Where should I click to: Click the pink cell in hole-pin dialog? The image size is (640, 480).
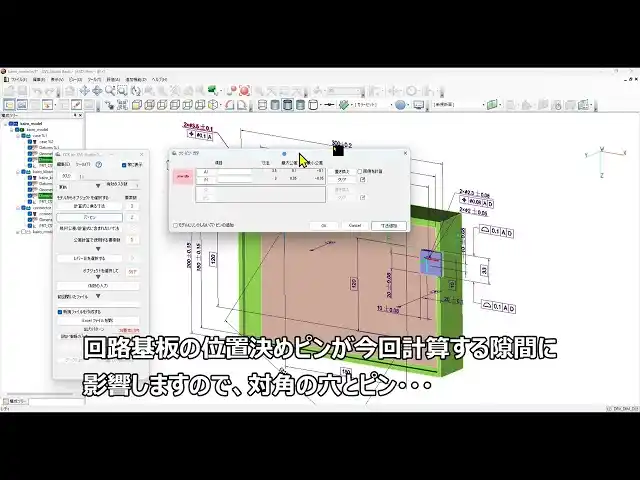coord(183,176)
